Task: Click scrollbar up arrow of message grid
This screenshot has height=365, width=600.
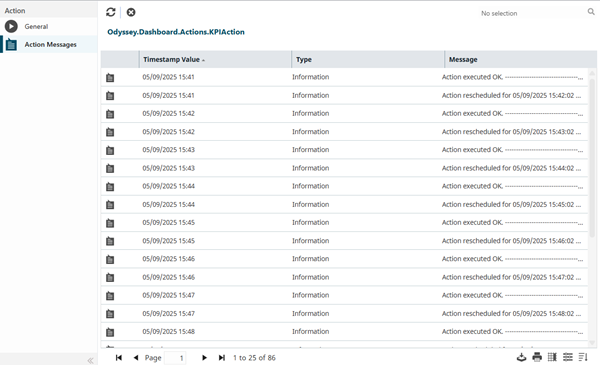Action: tap(592, 73)
